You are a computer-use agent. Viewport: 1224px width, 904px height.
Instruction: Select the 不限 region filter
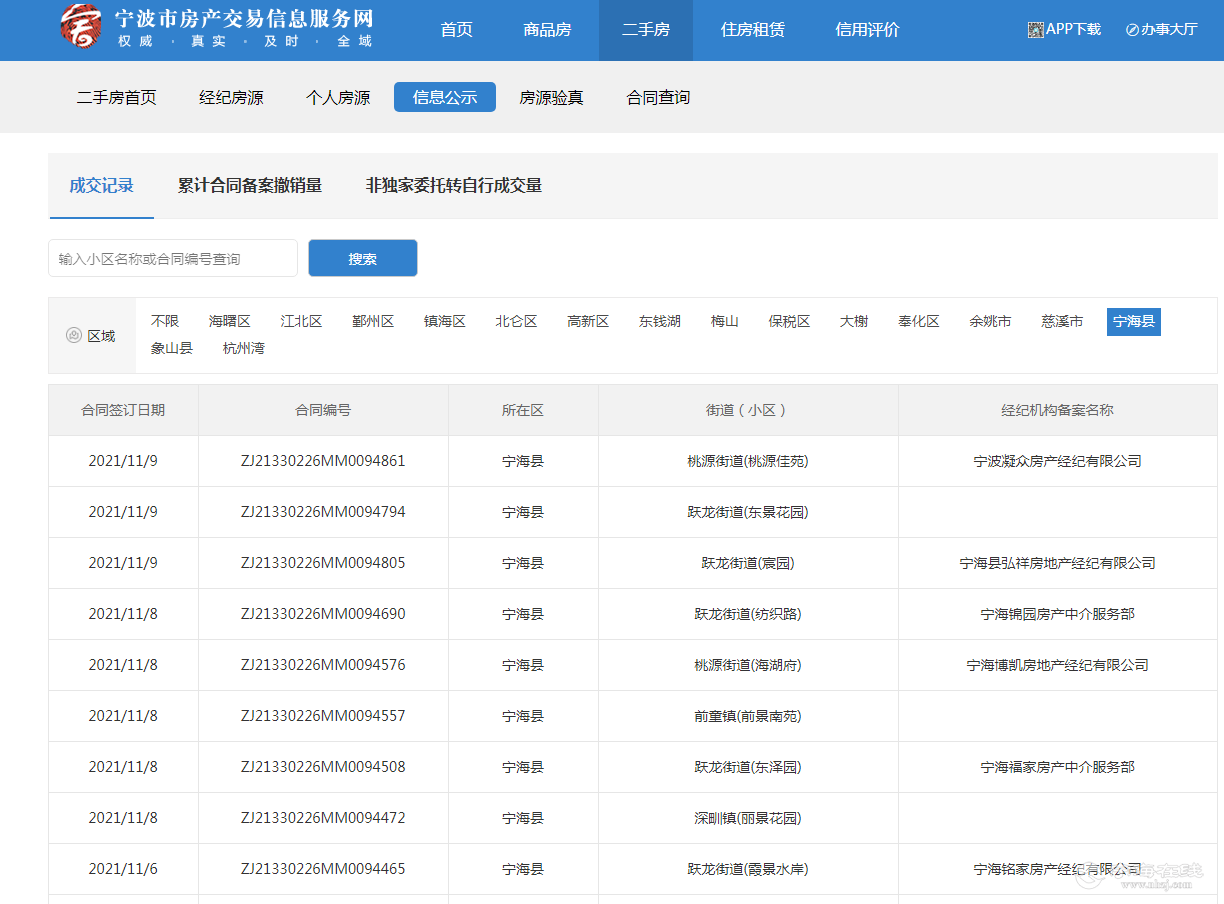point(165,322)
